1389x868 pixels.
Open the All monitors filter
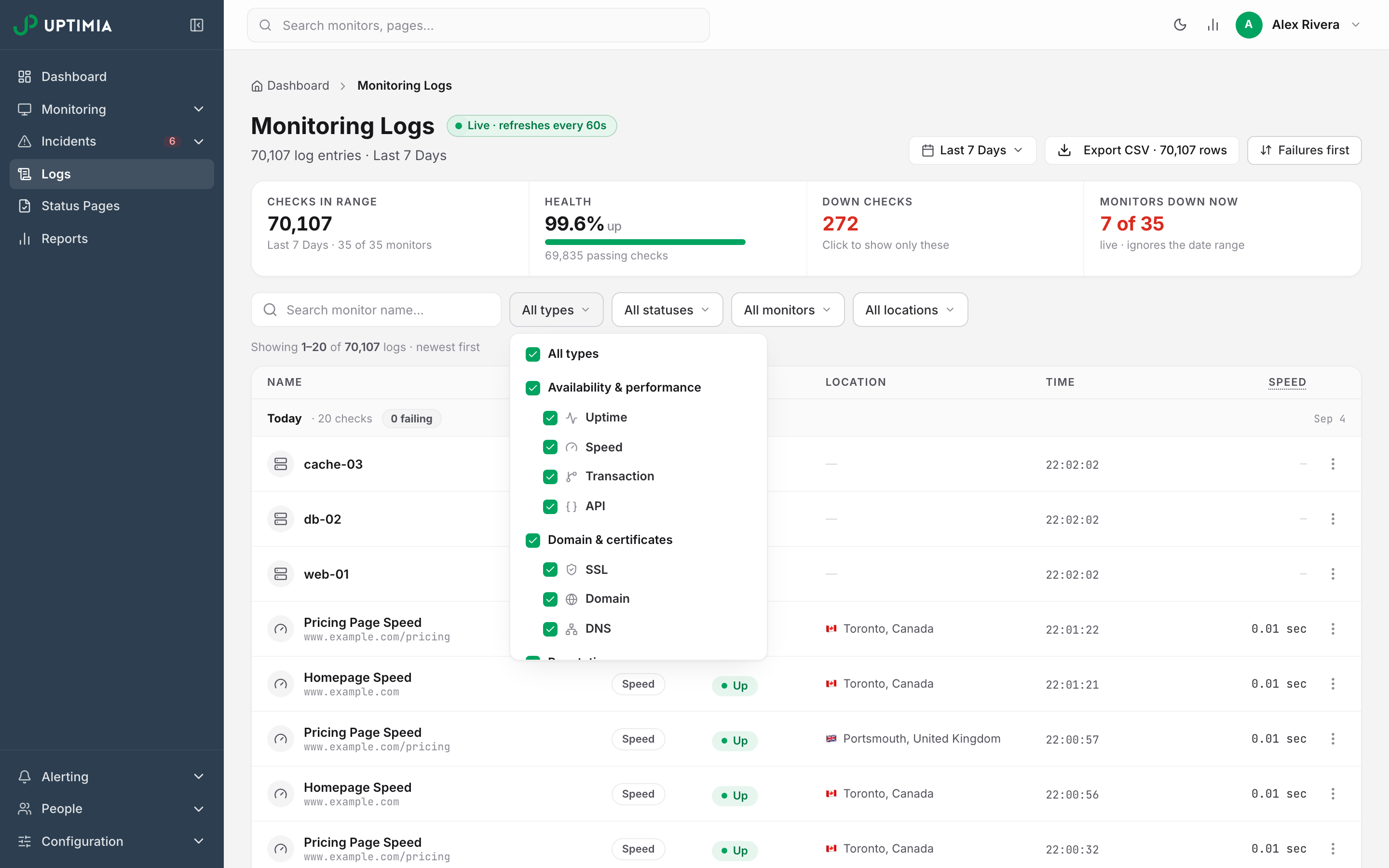pos(788,310)
